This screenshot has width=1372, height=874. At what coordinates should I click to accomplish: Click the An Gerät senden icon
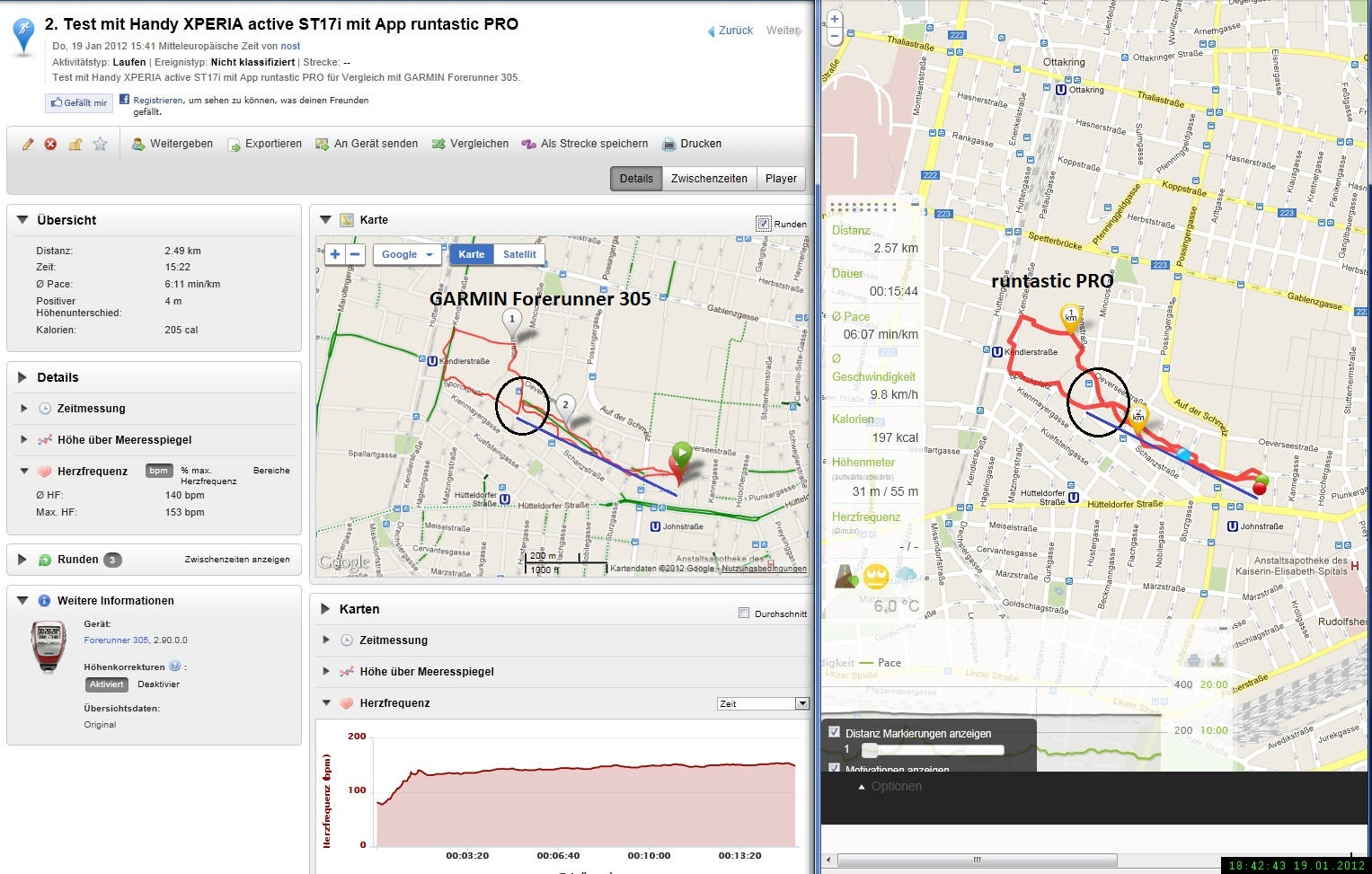322,144
